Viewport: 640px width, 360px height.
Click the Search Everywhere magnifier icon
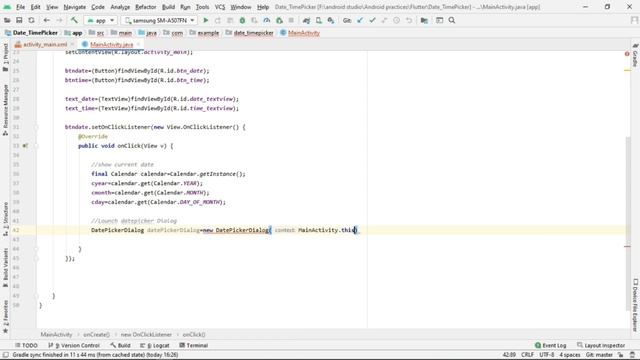452,20
